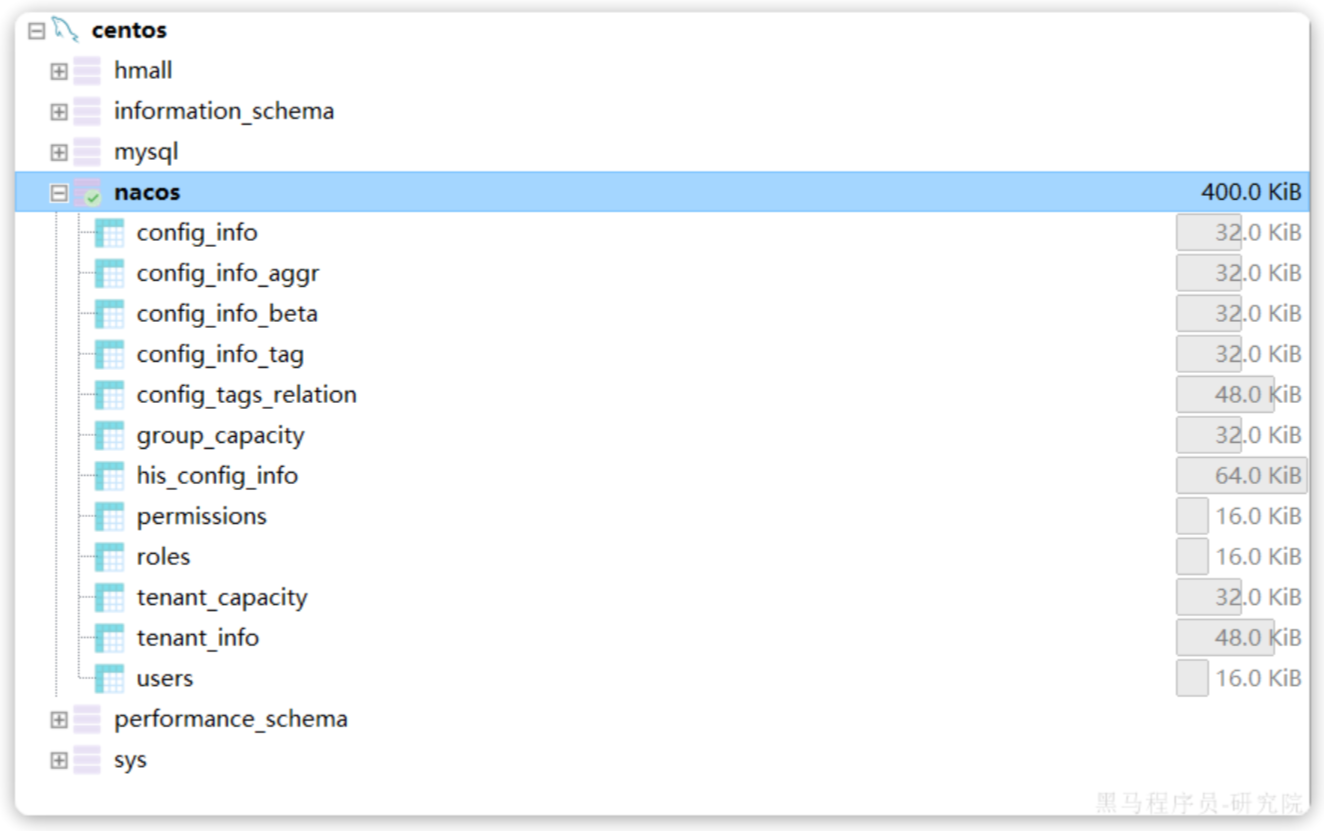Expand the hmall database node

click(59, 71)
